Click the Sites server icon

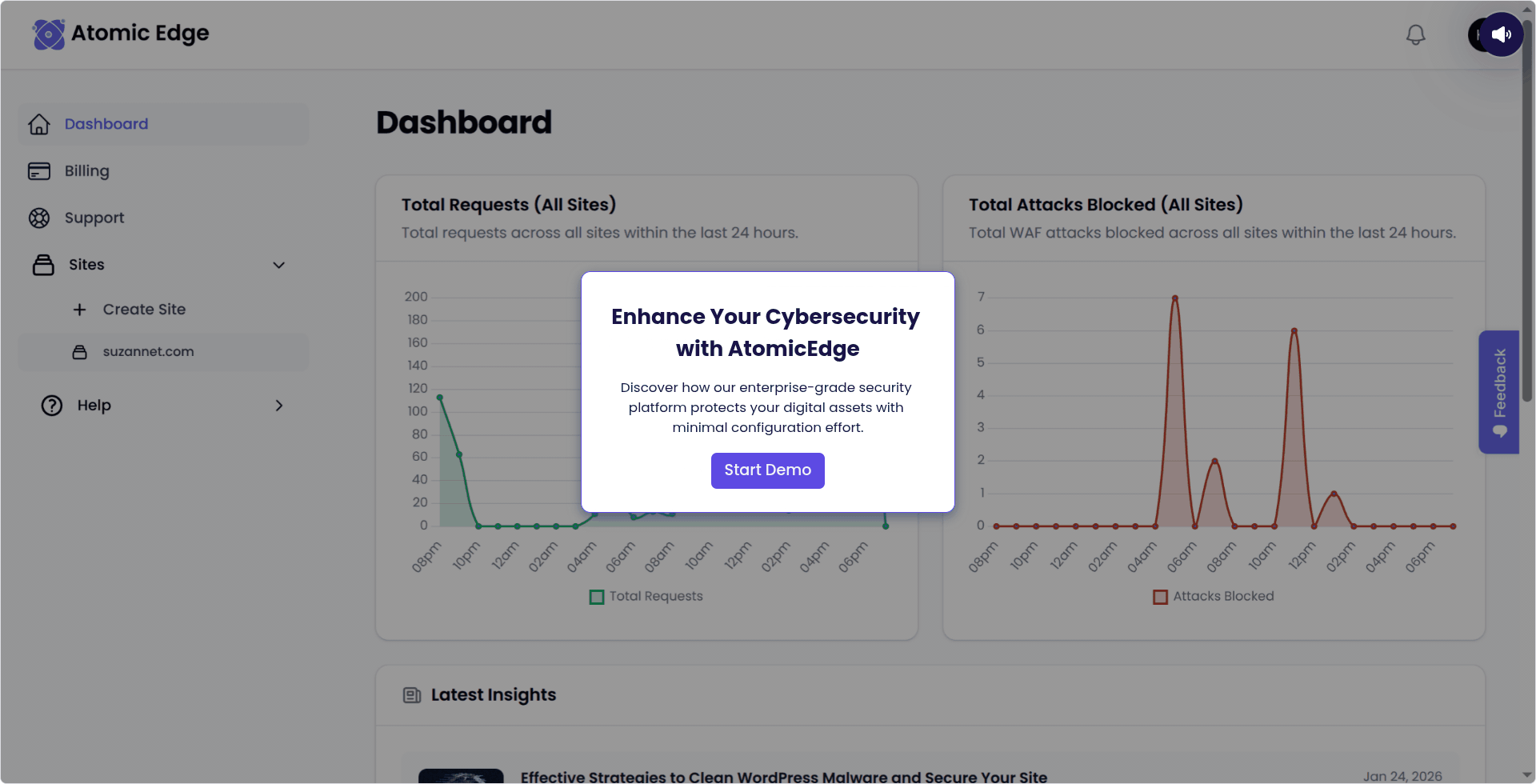[x=43, y=265]
